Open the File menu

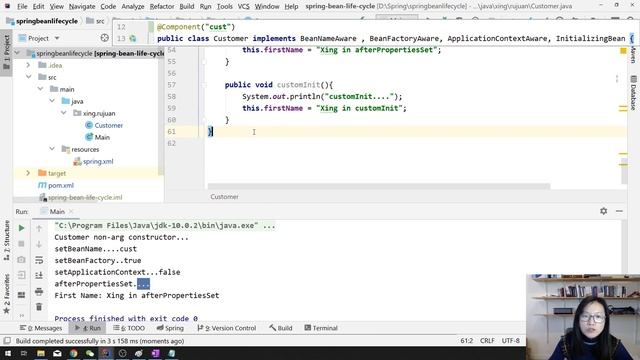click(22, 6)
